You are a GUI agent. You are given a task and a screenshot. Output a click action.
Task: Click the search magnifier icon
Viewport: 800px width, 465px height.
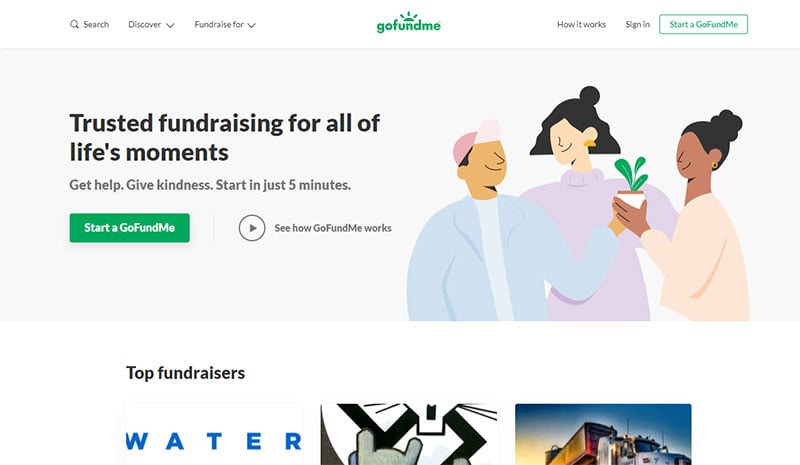(74, 25)
